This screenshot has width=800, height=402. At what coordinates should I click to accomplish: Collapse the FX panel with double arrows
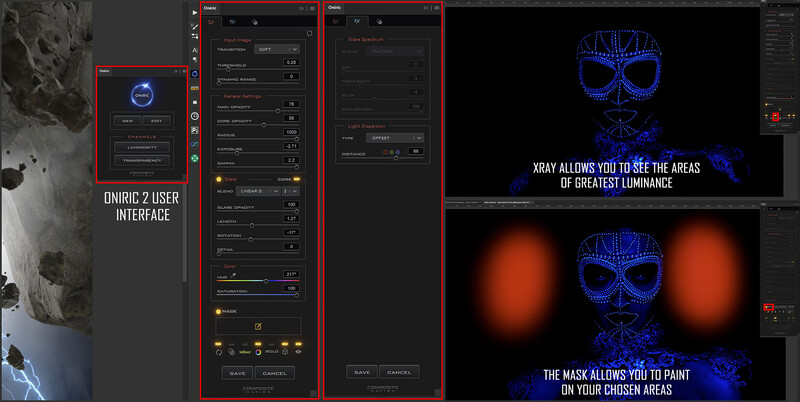pyautogui.click(x=426, y=8)
